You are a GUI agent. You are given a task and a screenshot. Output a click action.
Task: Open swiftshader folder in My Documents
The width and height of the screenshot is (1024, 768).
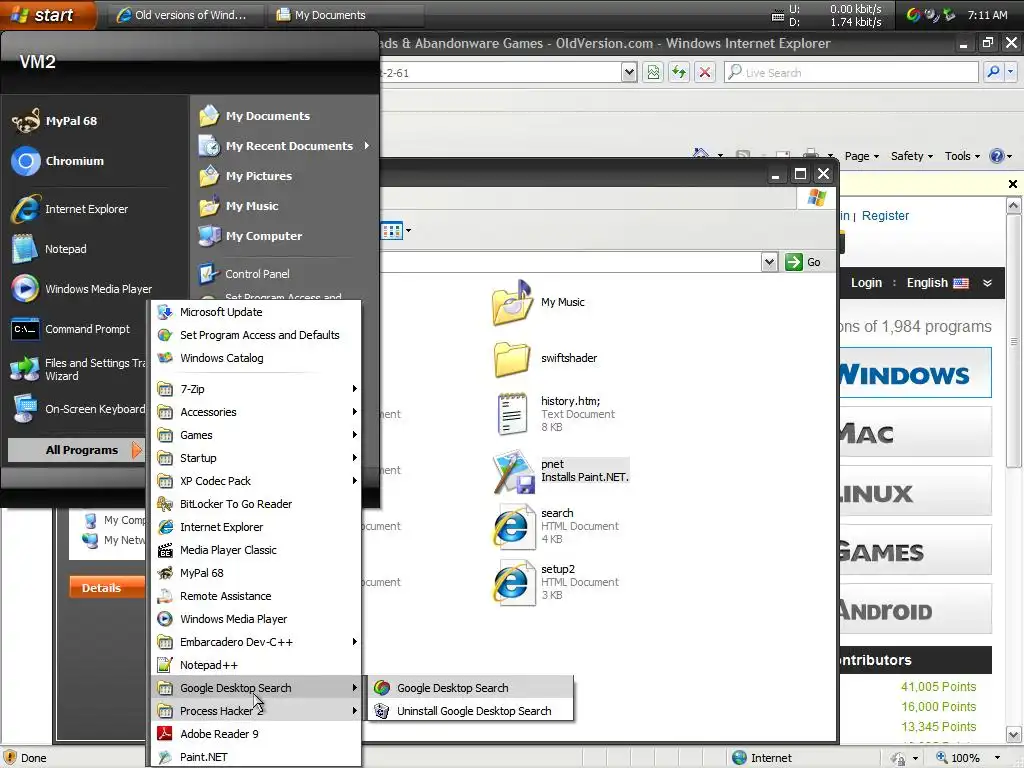tap(545, 359)
